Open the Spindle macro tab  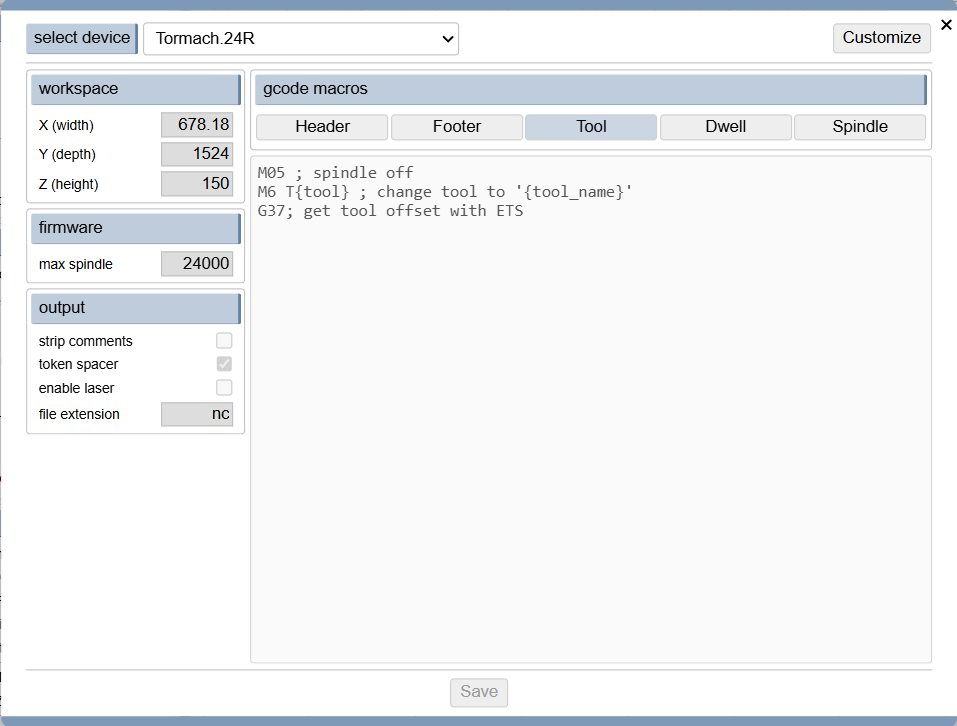point(860,127)
